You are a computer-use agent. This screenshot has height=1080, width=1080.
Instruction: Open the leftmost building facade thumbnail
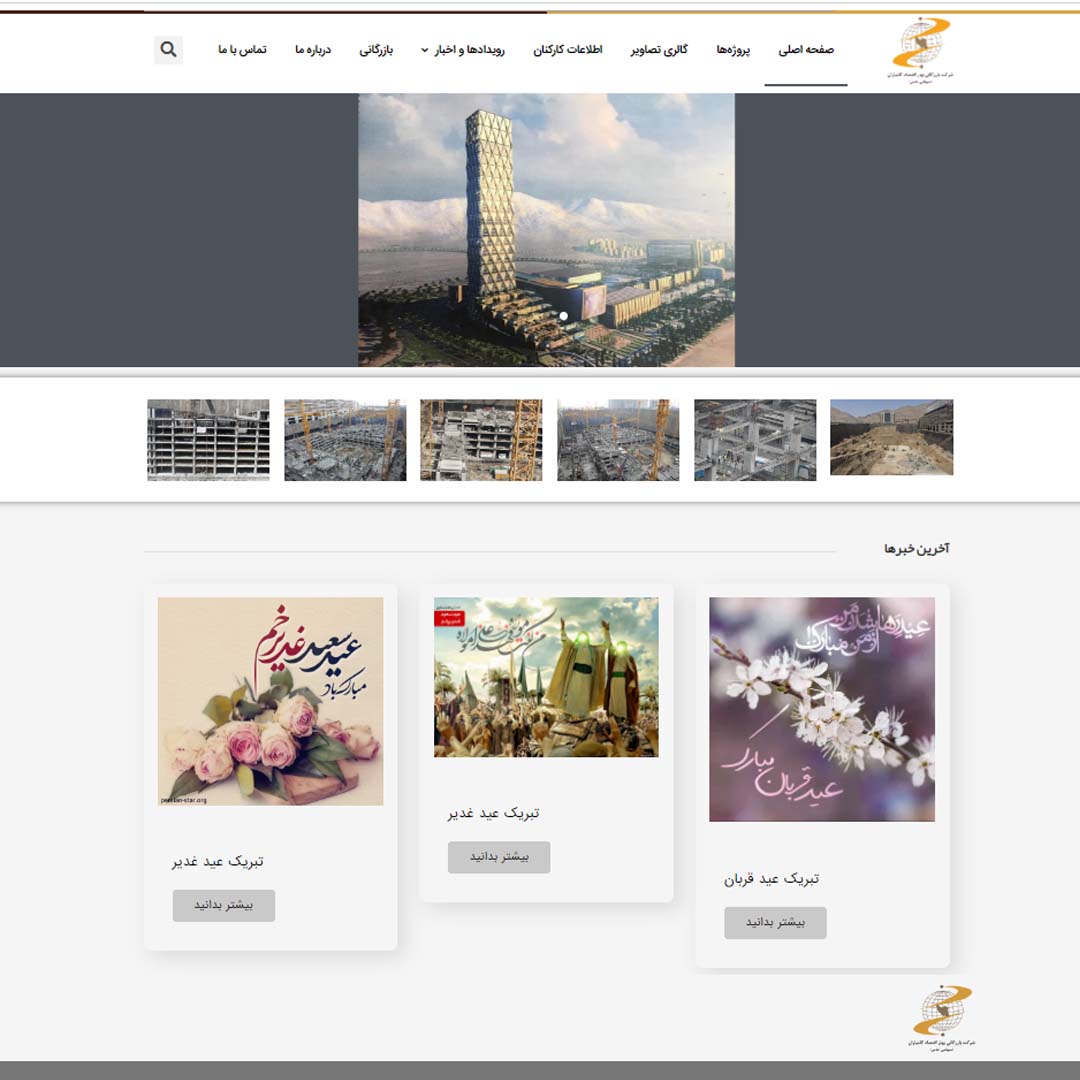(x=208, y=440)
